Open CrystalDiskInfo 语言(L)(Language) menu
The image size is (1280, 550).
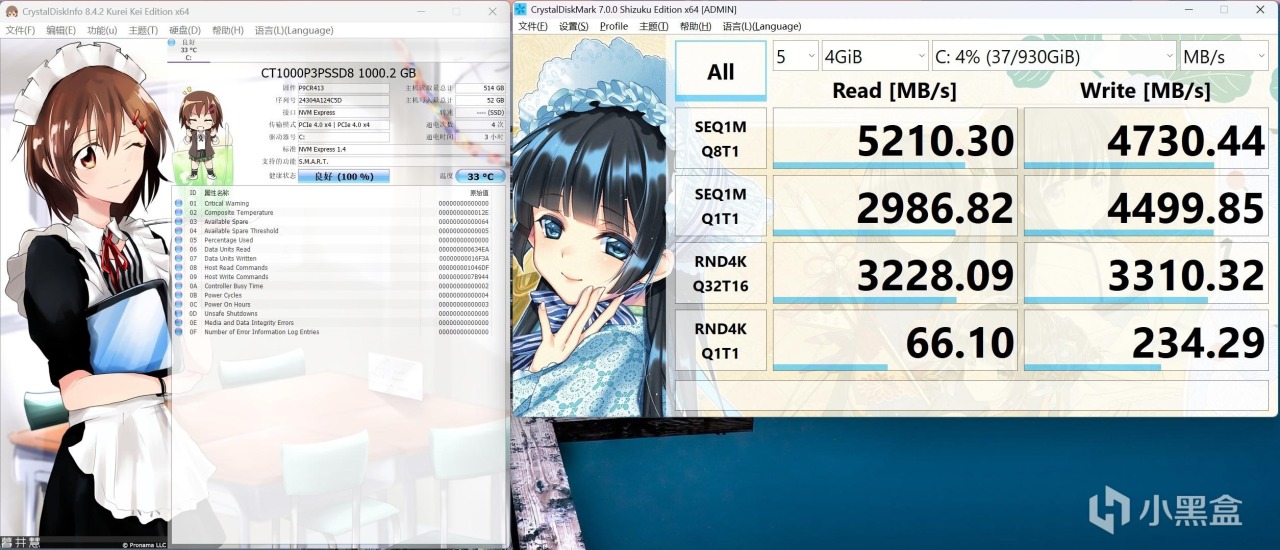pyautogui.click(x=294, y=30)
